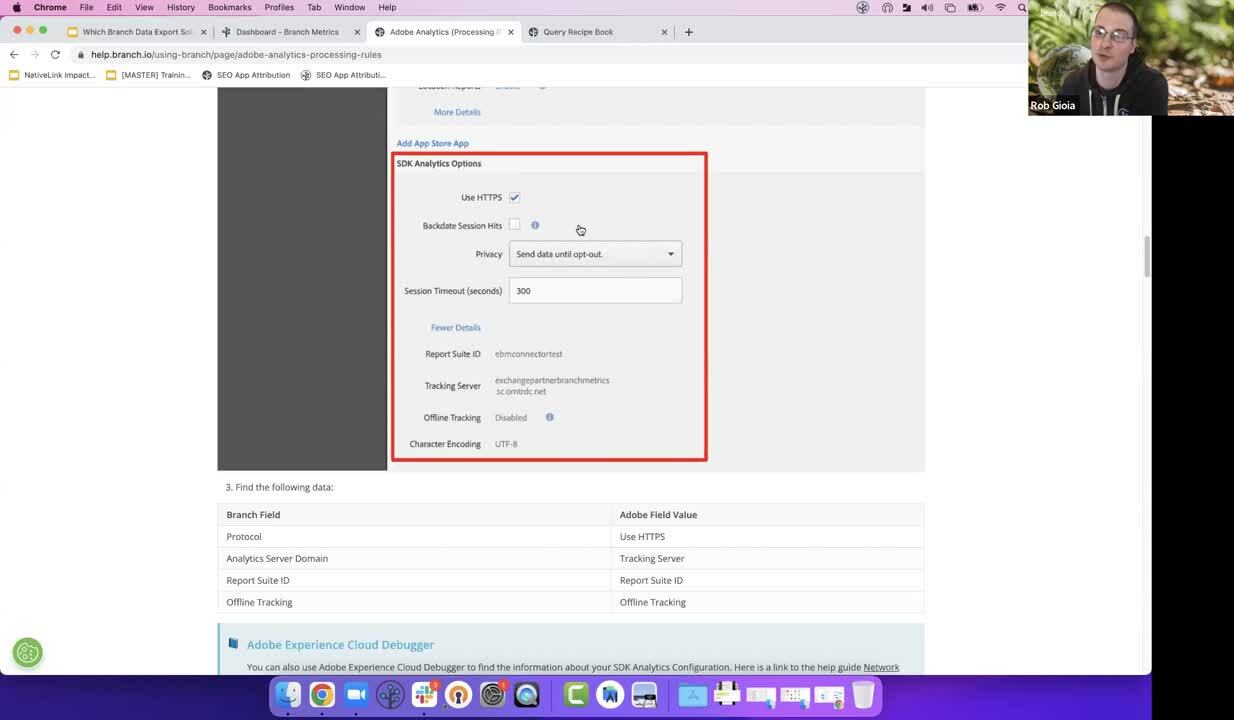Open a new browser tab
This screenshot has width=1234, height=720.
[x=688, y=32]
